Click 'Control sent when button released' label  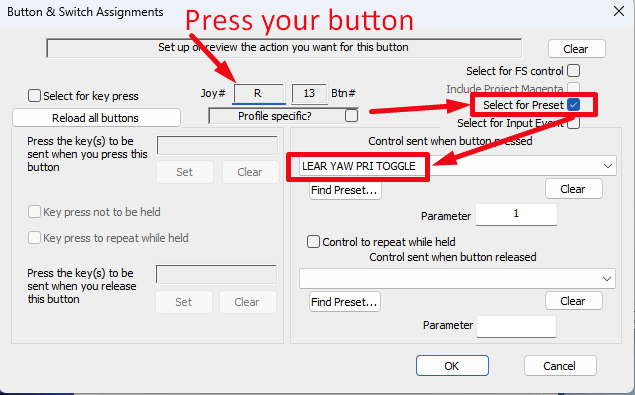[453, 257]
